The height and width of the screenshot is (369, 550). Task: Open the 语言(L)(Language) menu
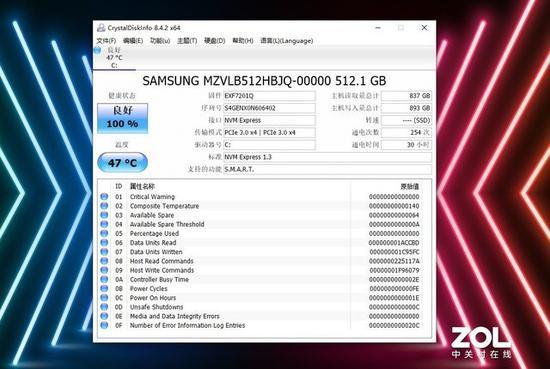pyautogui.click(x=287, y=41)
